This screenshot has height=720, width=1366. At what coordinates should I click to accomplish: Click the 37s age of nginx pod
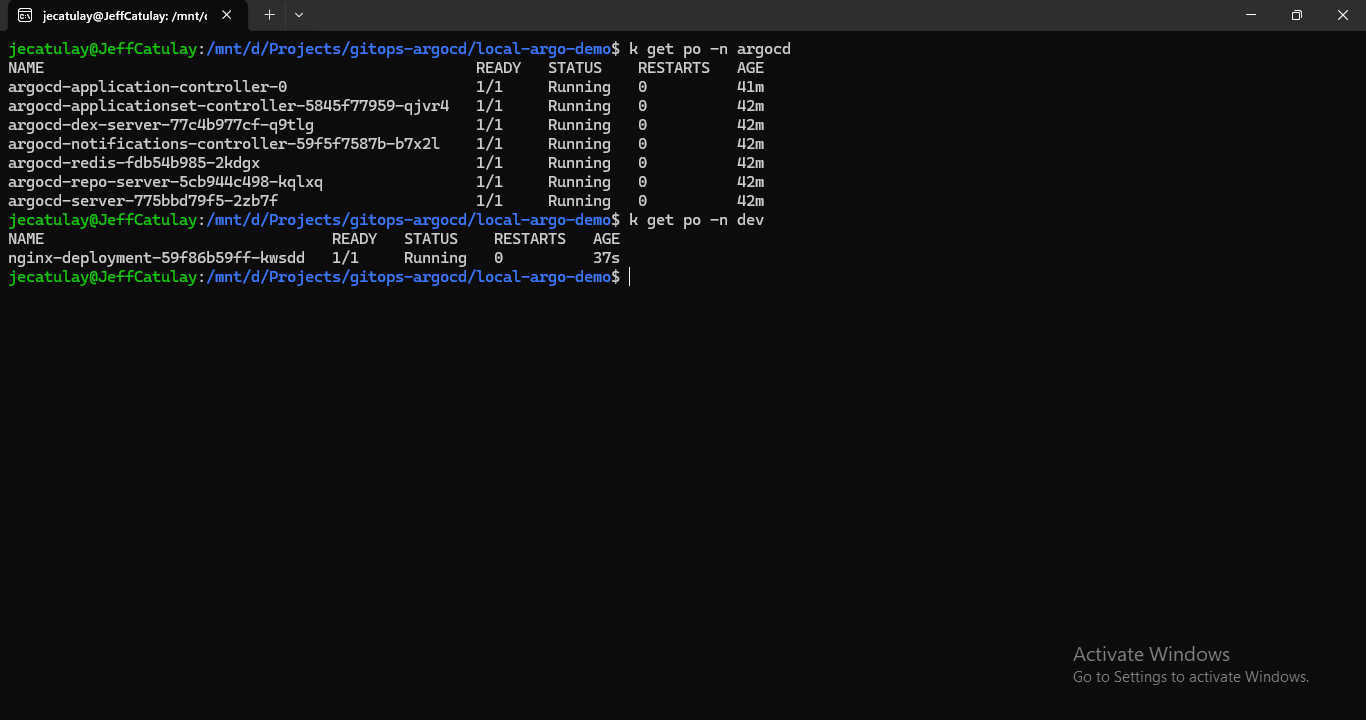coord(606,258)
